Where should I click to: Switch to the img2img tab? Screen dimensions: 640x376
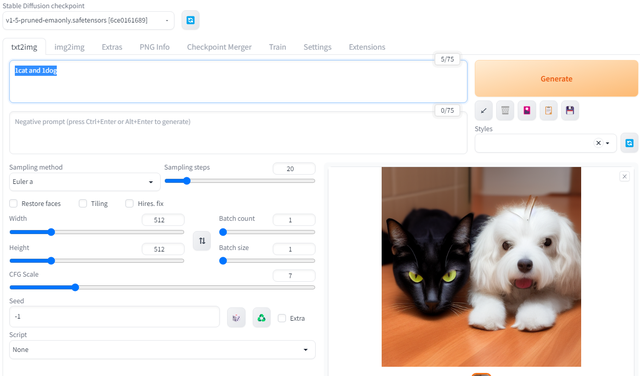coord(69,47)
